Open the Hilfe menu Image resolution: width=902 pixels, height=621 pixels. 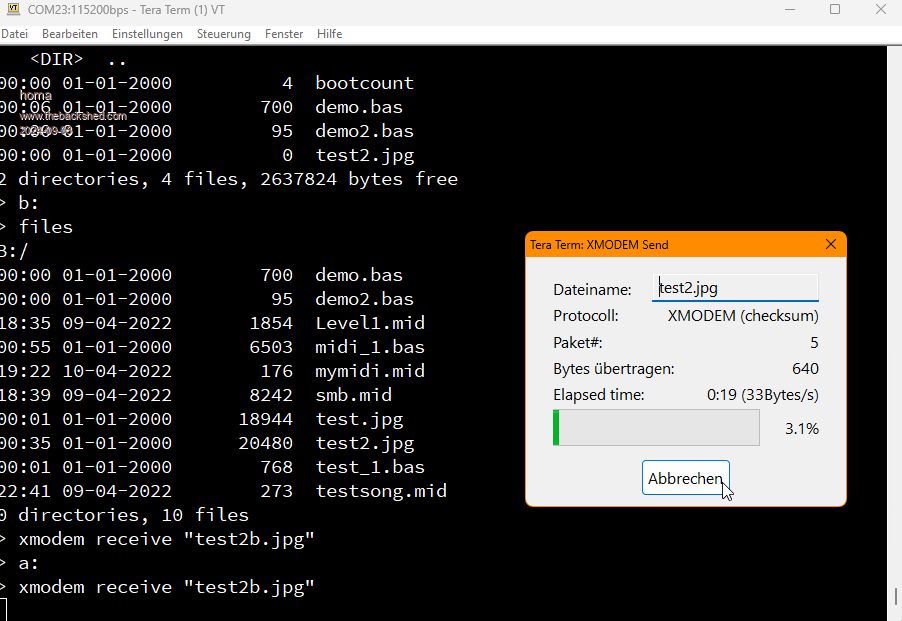tap(330, 34)
